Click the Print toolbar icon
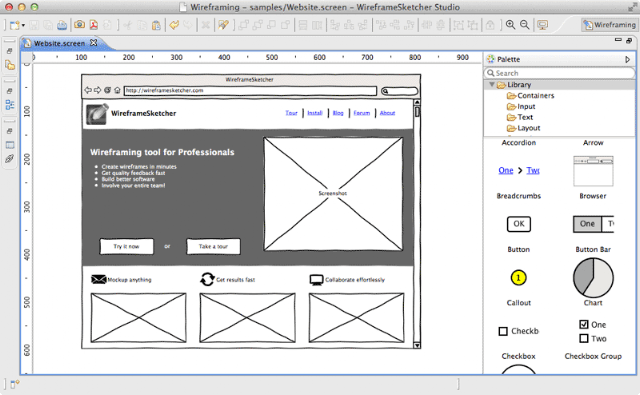 point(62,25)
